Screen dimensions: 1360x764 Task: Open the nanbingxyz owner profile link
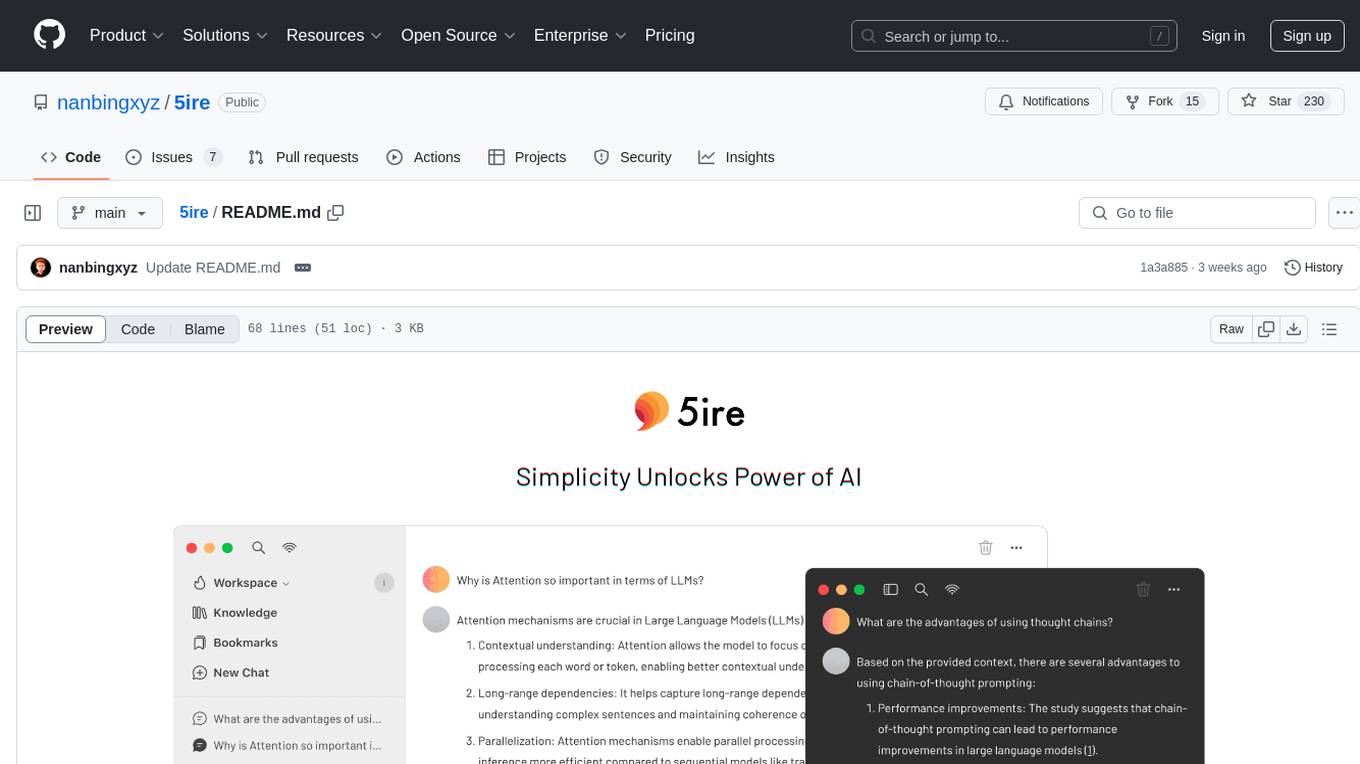pyautogui.click(x=108, y=102)
